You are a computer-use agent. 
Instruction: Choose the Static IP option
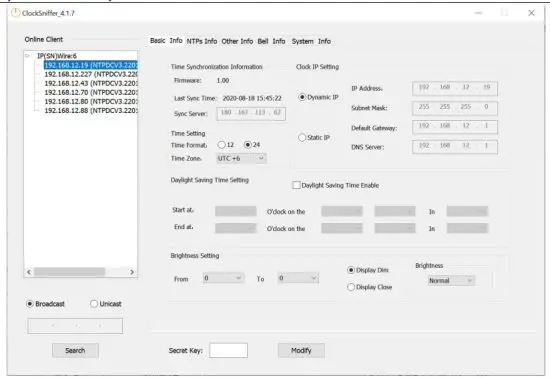(314, 137)
